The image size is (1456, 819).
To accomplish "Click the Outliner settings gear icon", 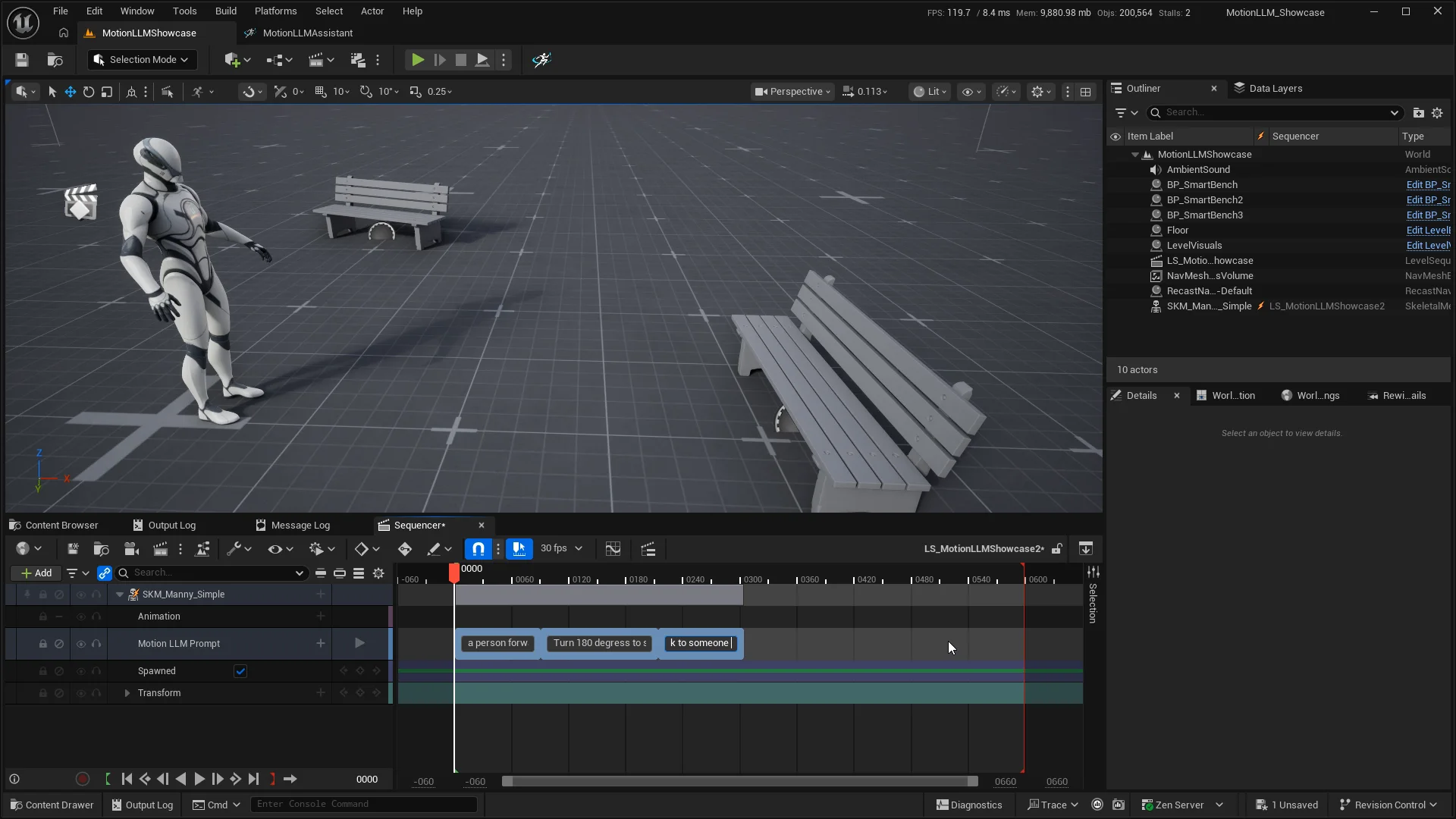I will pyautogui.click(x=1437, y=113).
